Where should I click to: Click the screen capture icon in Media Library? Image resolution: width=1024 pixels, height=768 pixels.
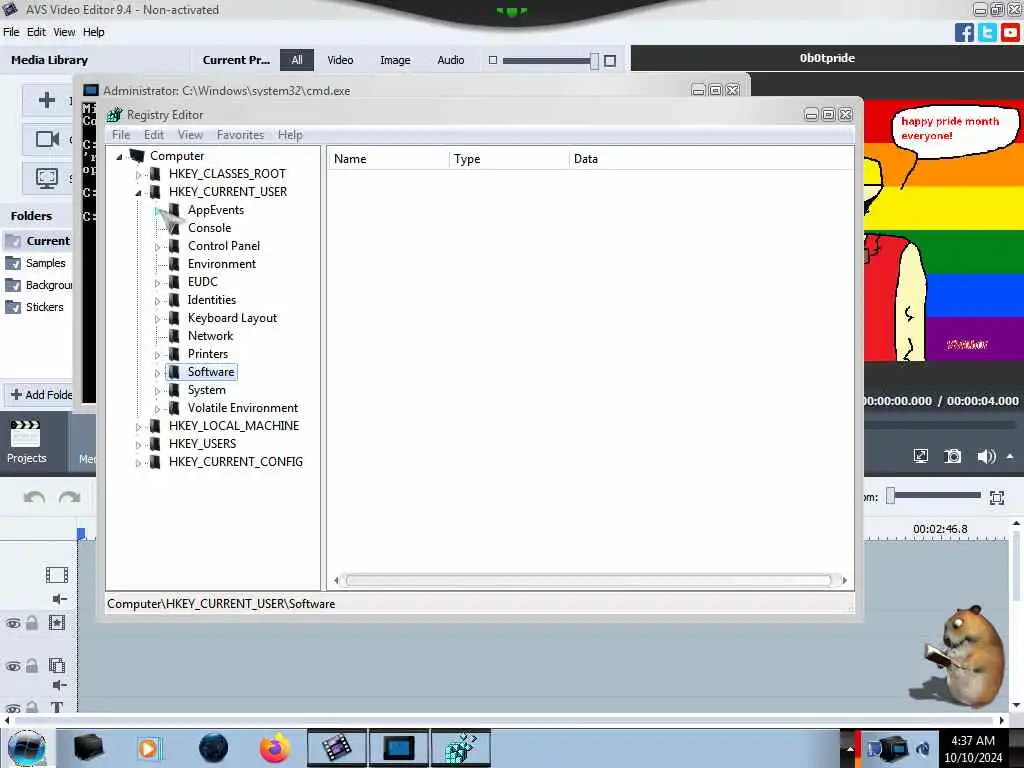click(47, 178)
